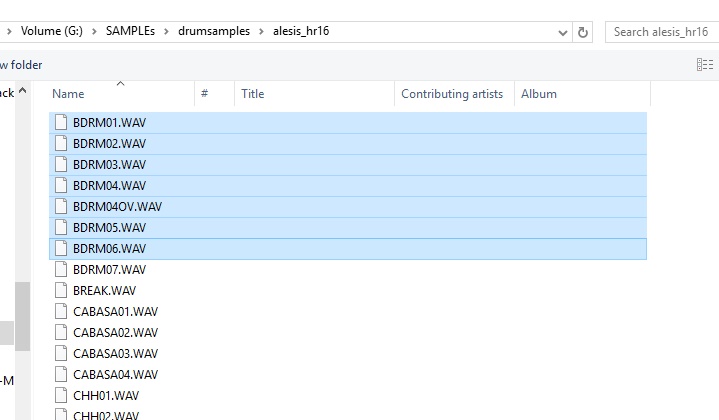The width and height of the screenshot is (719, 420).
Task: Expand chevron after drumsamples breadcrumb
Action: (x=261, y=32)
